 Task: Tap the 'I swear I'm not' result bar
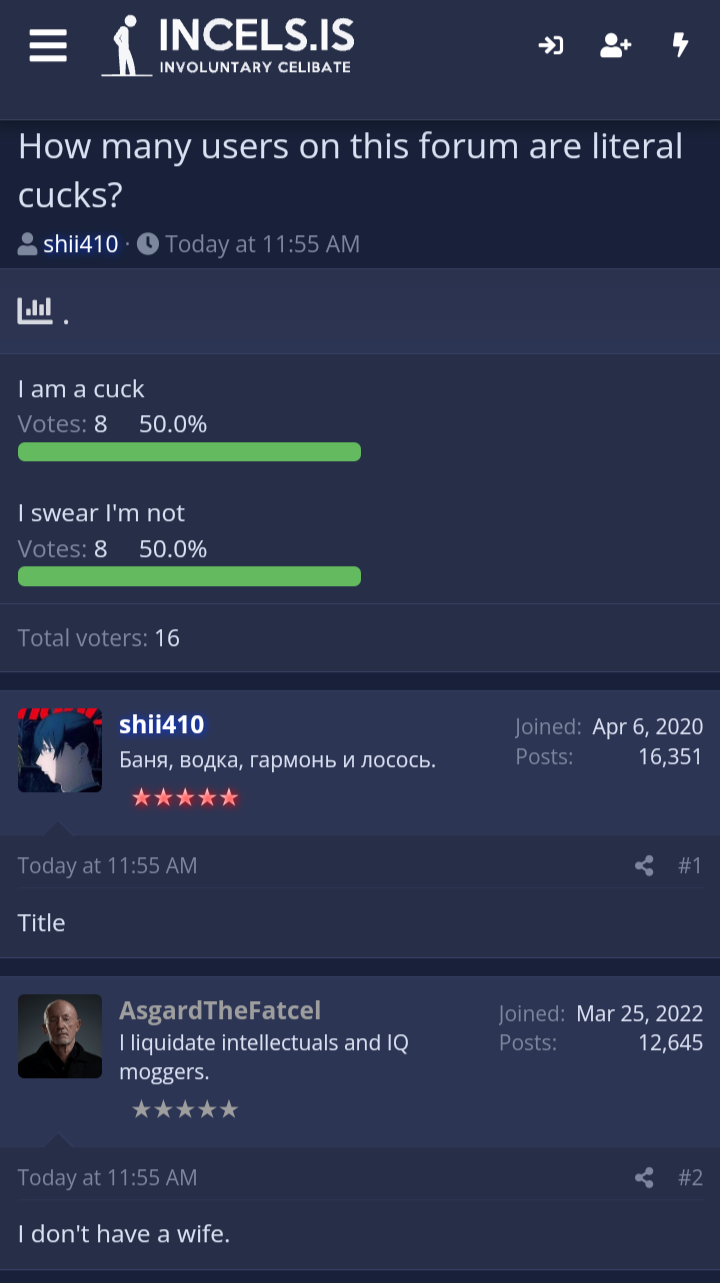click(189, 576)
